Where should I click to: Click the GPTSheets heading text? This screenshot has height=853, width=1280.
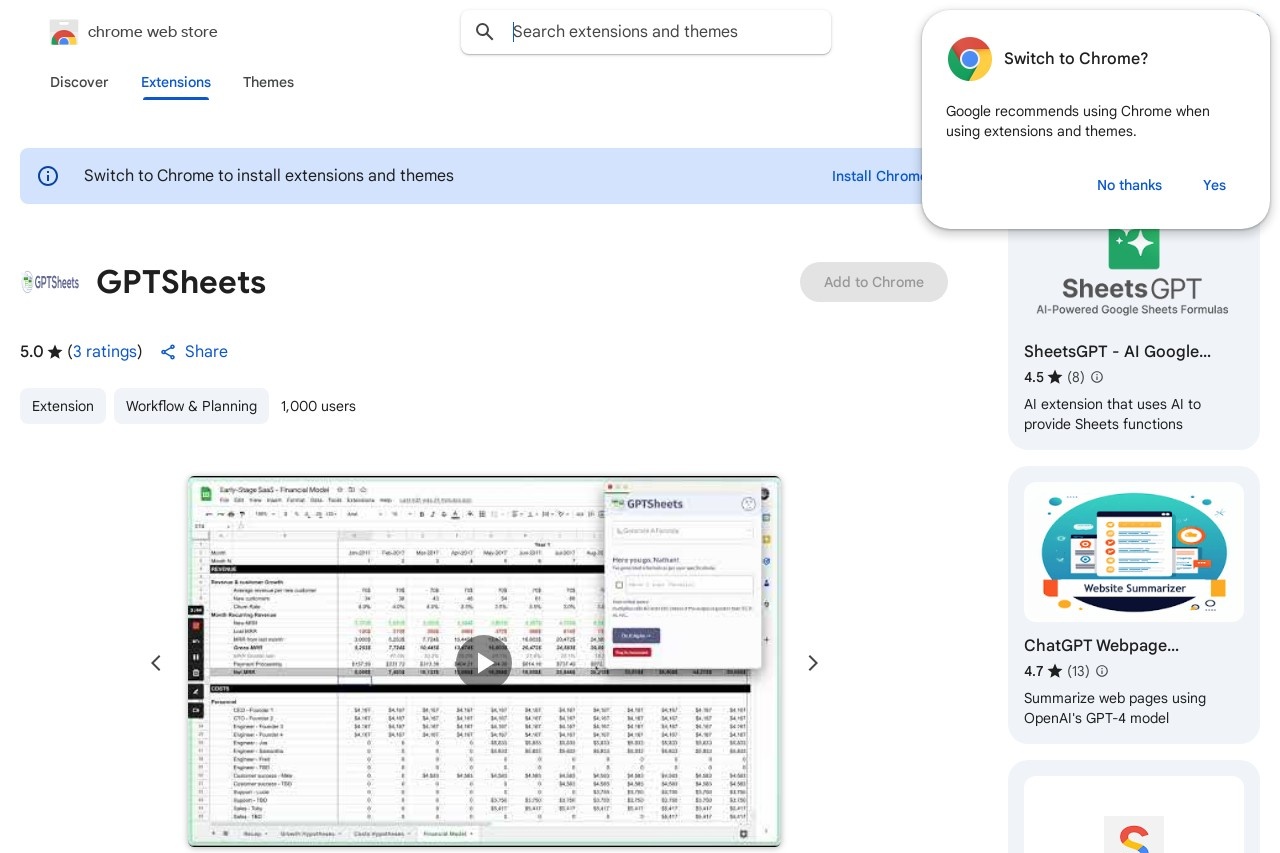[x=181, y=283]
